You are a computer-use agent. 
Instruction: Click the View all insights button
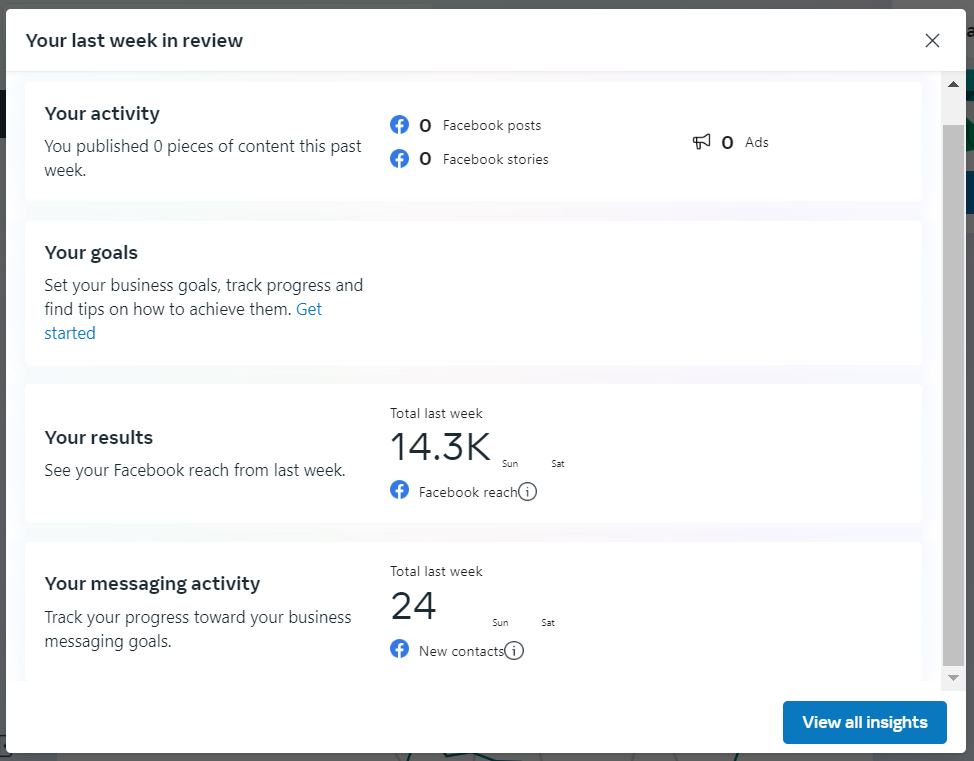[x=865, y=722]
